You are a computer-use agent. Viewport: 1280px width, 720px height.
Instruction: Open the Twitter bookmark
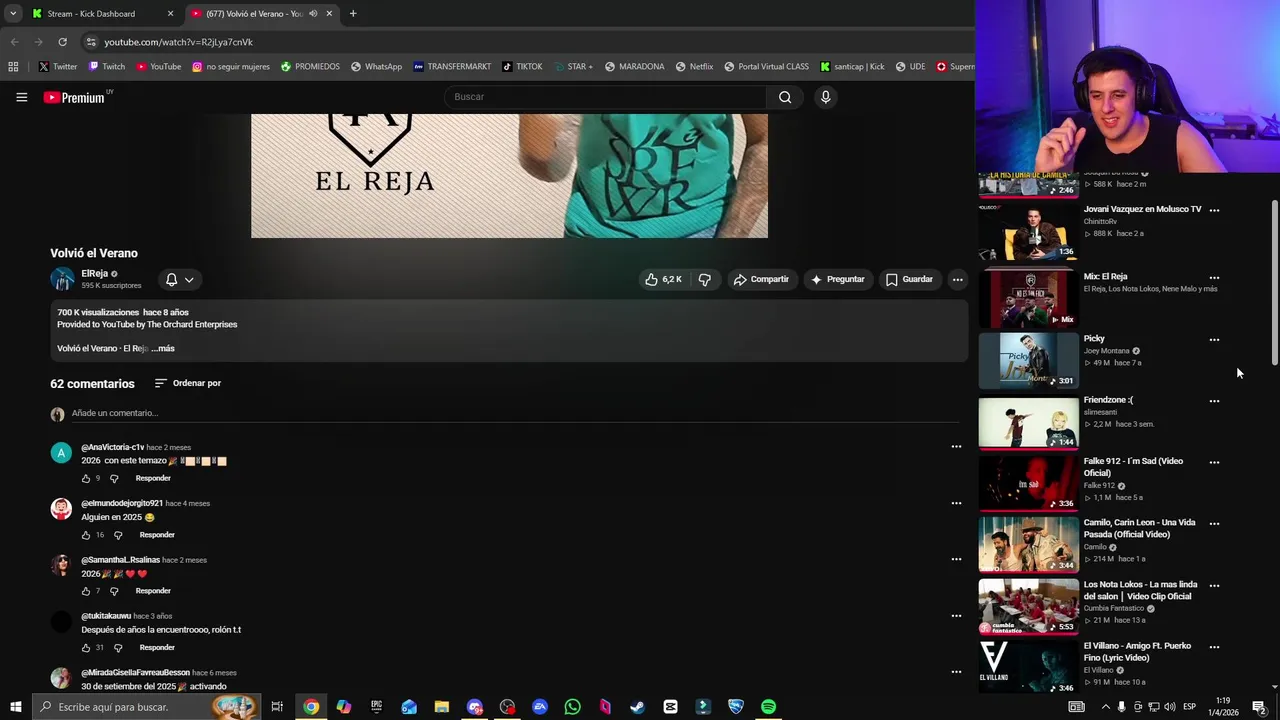58,67
